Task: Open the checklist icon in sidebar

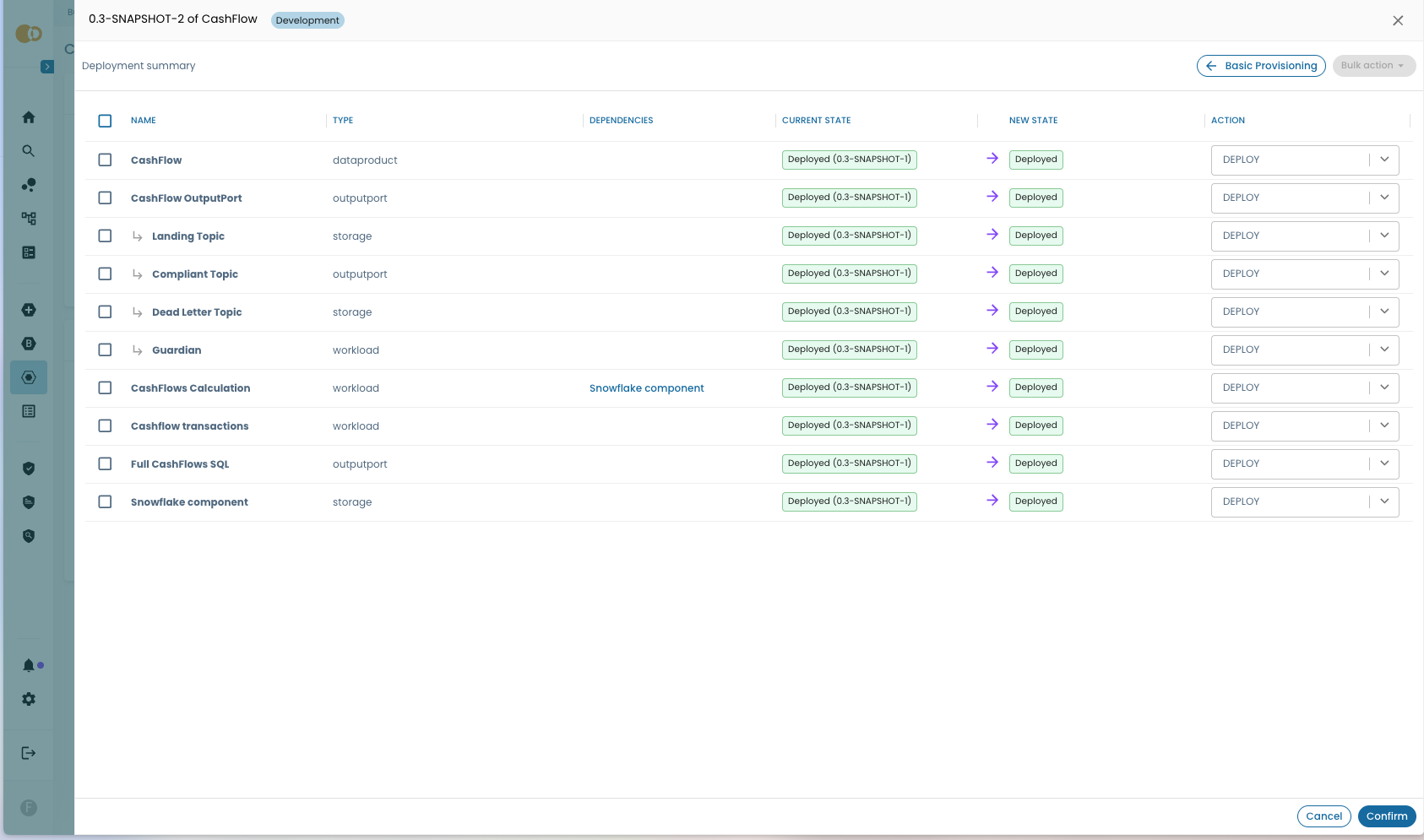Action: coord(29,252)
